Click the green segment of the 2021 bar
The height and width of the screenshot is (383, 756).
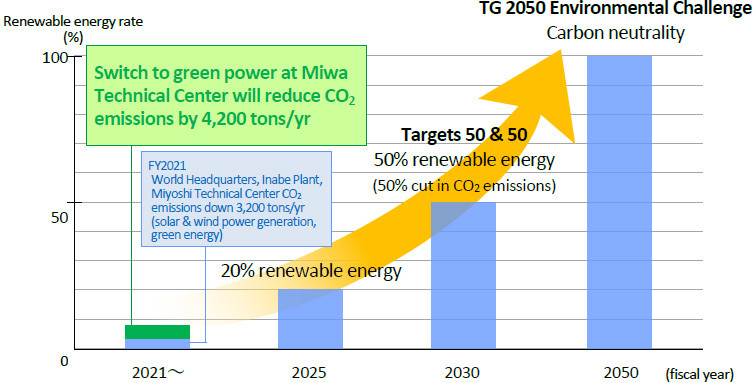tap(157, 332)
